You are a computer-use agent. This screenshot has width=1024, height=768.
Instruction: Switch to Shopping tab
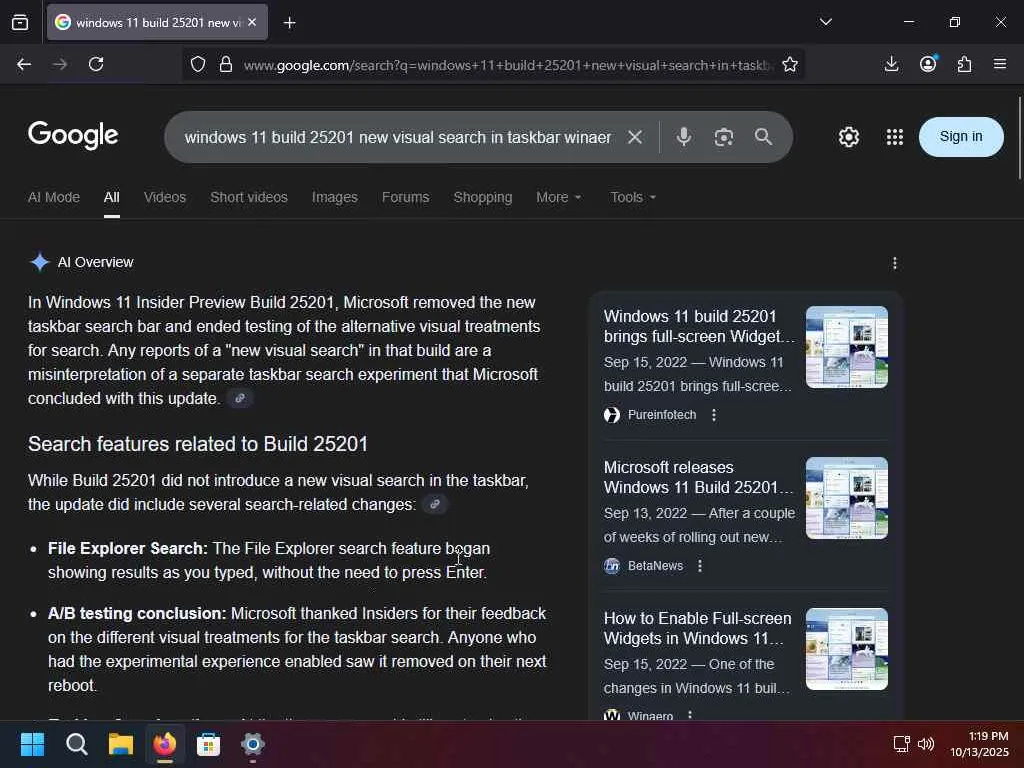(483, 197)
